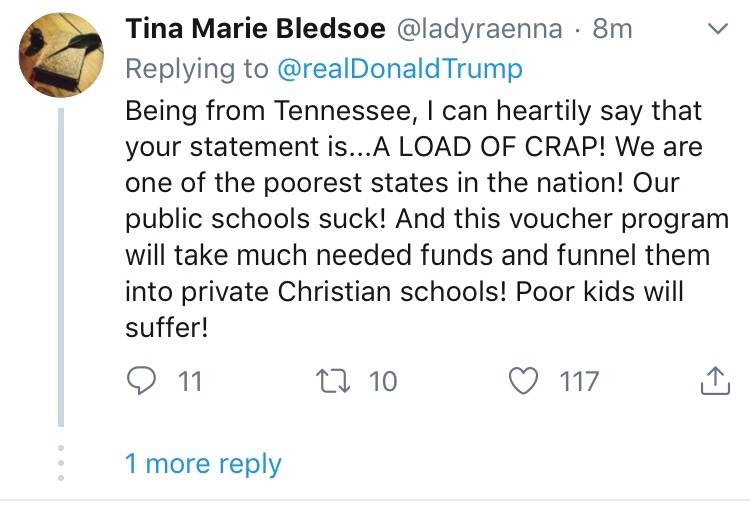Click the reply count 11
This screenshot has width=750, height=517.
coord(189,381)
